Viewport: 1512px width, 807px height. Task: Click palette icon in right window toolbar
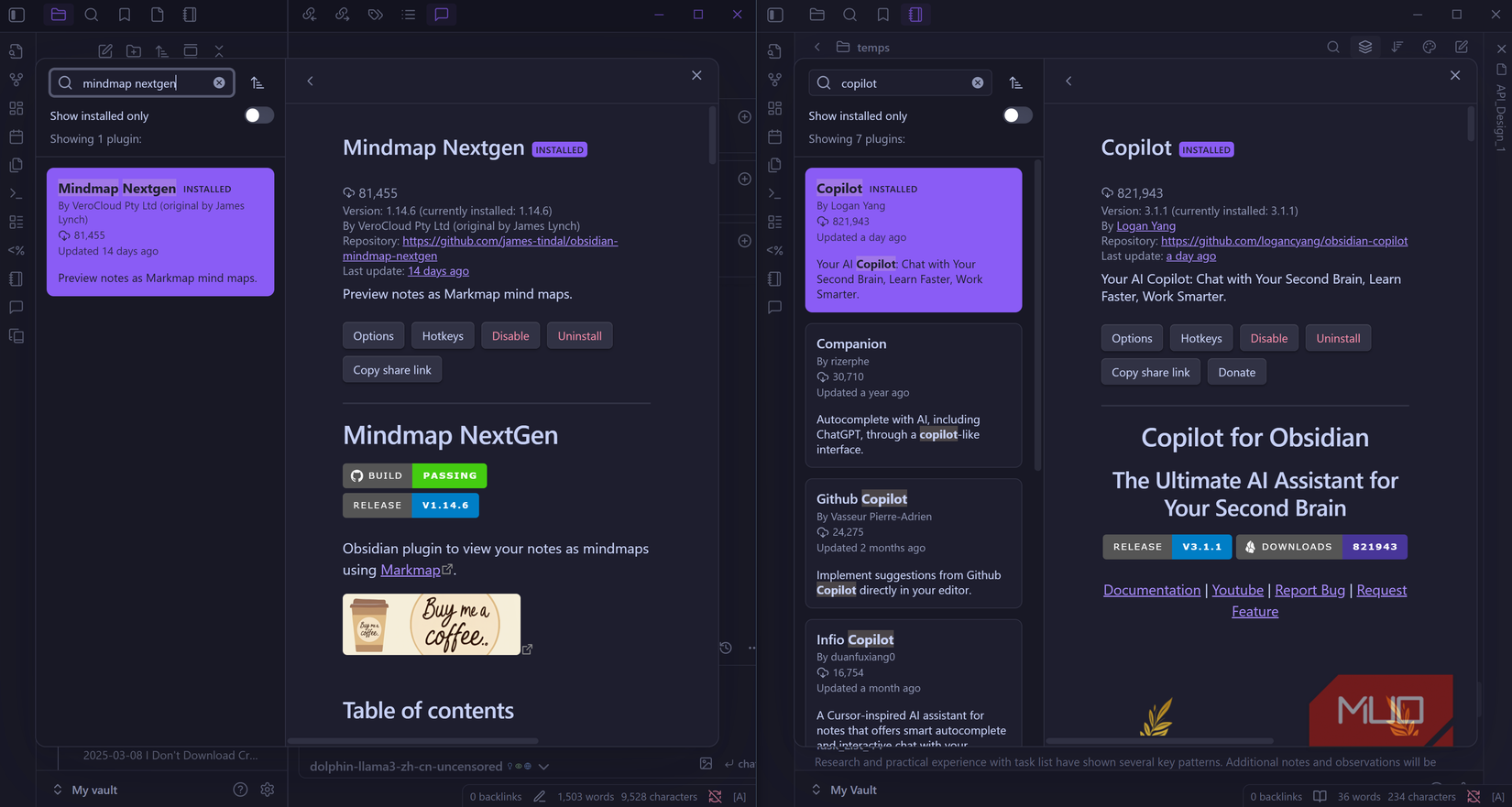1430,47
